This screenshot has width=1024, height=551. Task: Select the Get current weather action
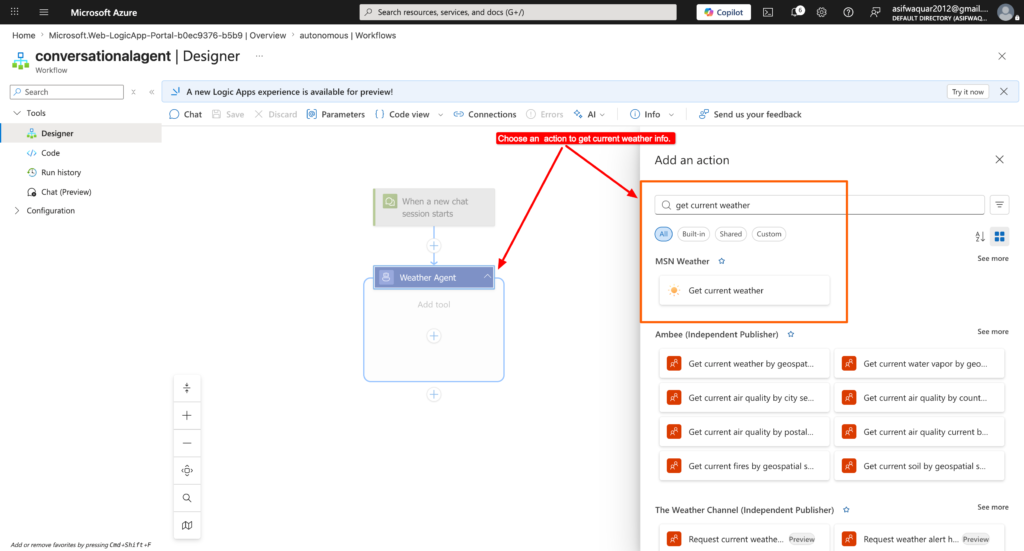point(744,291)
